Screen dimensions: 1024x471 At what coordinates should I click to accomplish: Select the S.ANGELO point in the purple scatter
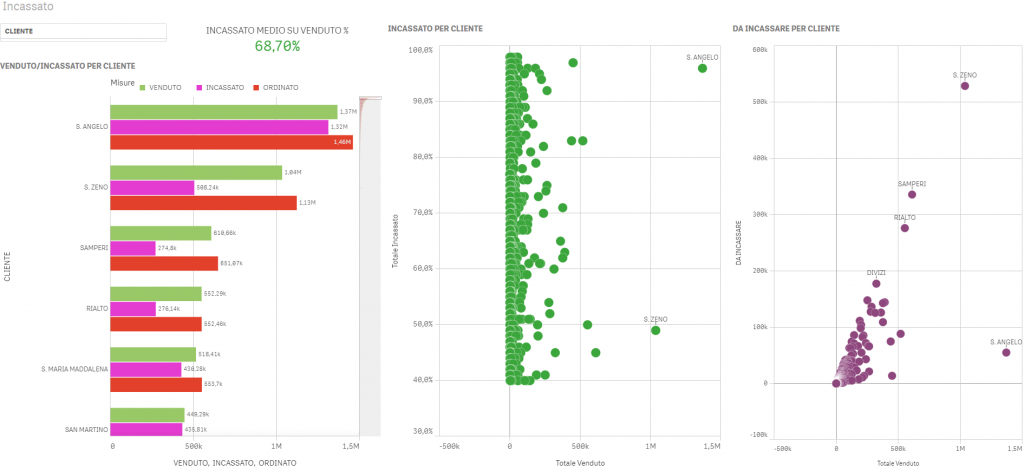[x=1006, y=352]
